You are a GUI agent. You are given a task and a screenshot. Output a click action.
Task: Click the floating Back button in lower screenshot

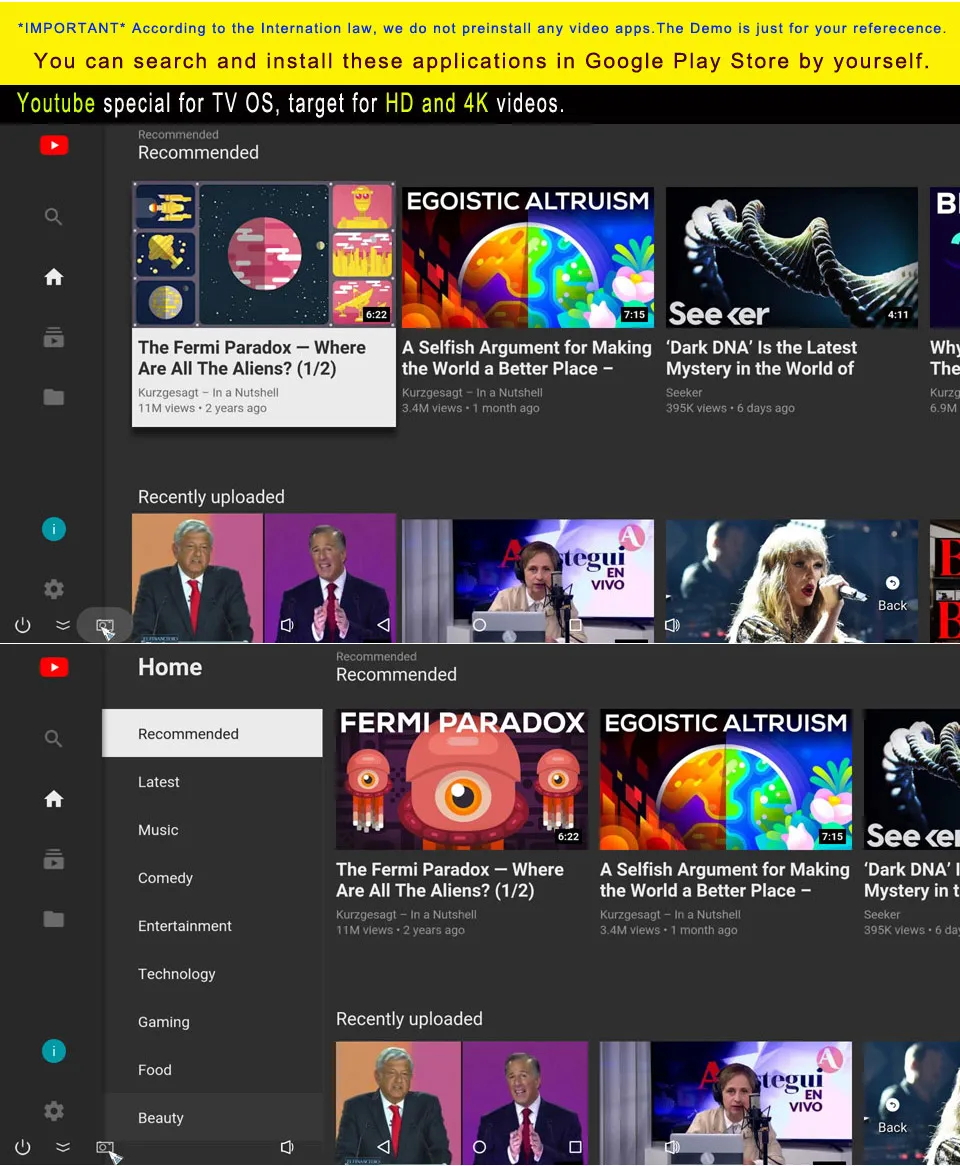(x=892, y=1116)
